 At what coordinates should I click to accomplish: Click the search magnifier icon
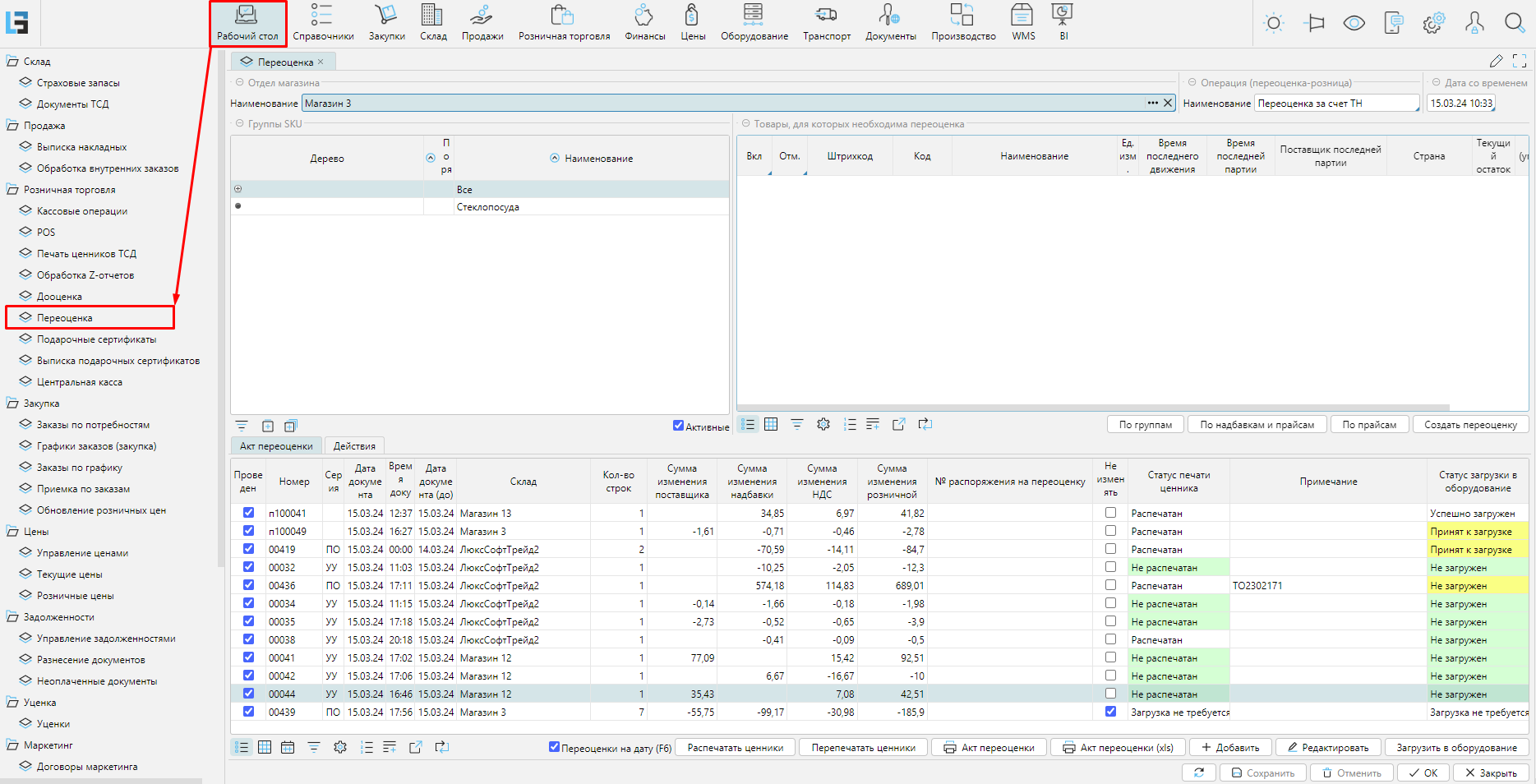pos(1514,23)
